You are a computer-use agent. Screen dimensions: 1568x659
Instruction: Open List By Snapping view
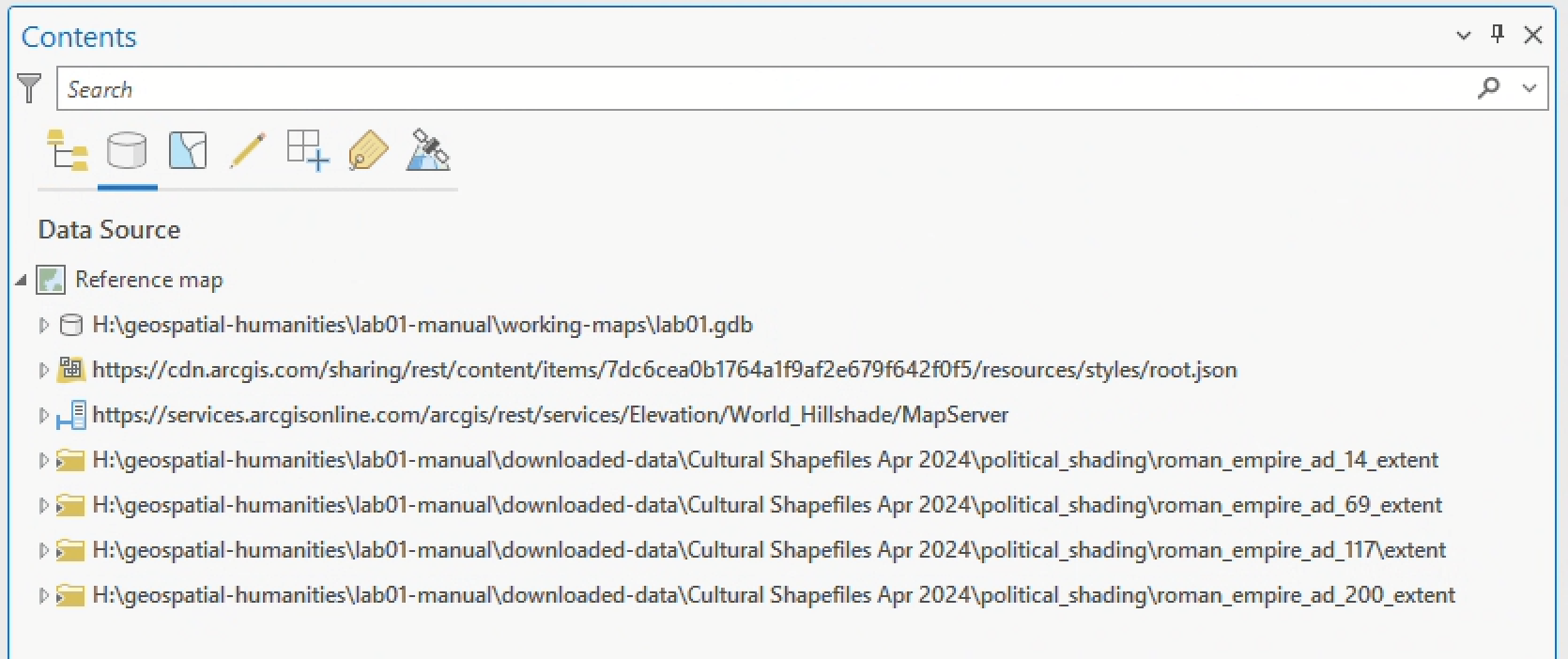pyautogui.click(x=308, y=150)
